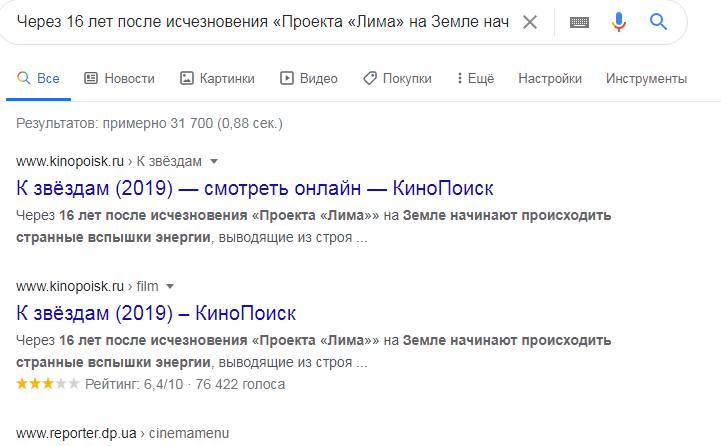Click inside the search query field
The height and width of the screenshot is (446, 721).
point(263,22)
